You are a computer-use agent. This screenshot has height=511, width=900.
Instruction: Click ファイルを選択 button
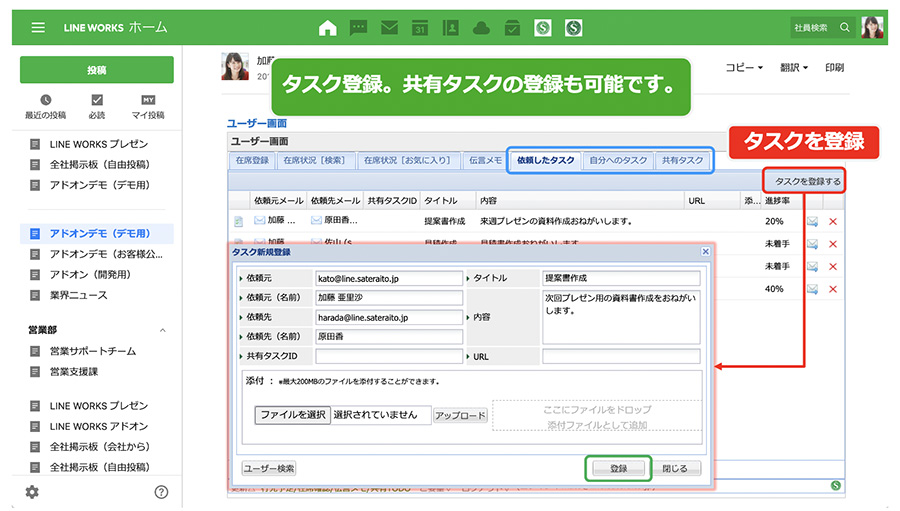(293, 415)
